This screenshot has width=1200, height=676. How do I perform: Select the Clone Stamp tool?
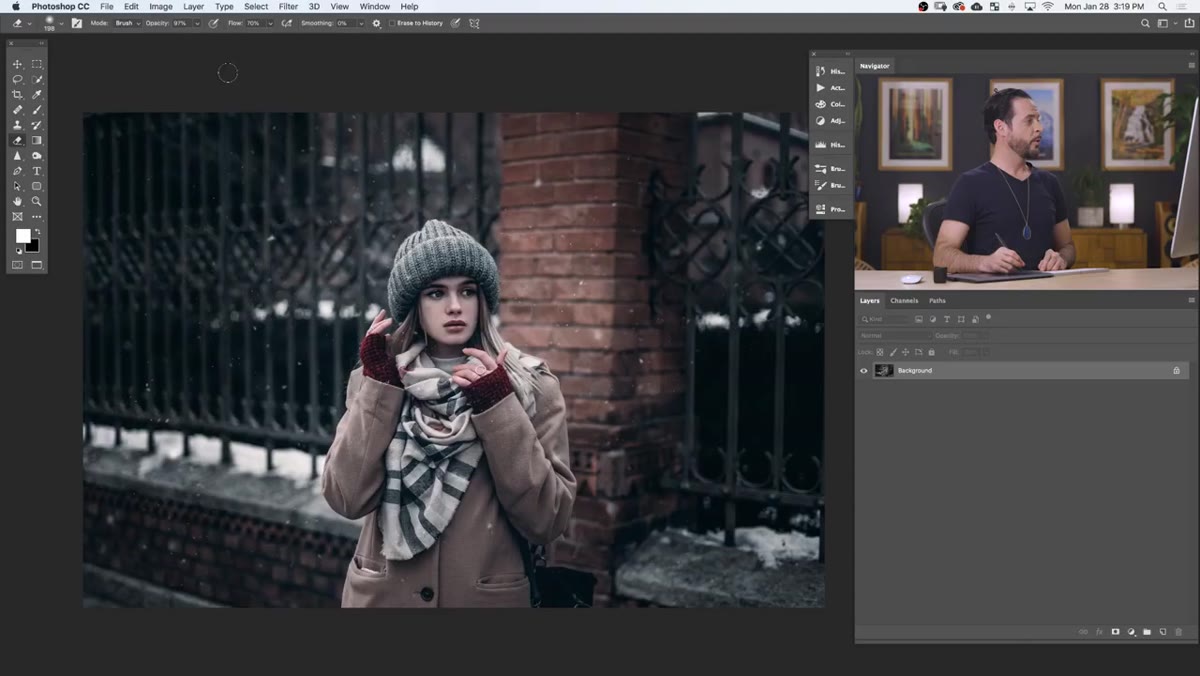click(17, 125)
